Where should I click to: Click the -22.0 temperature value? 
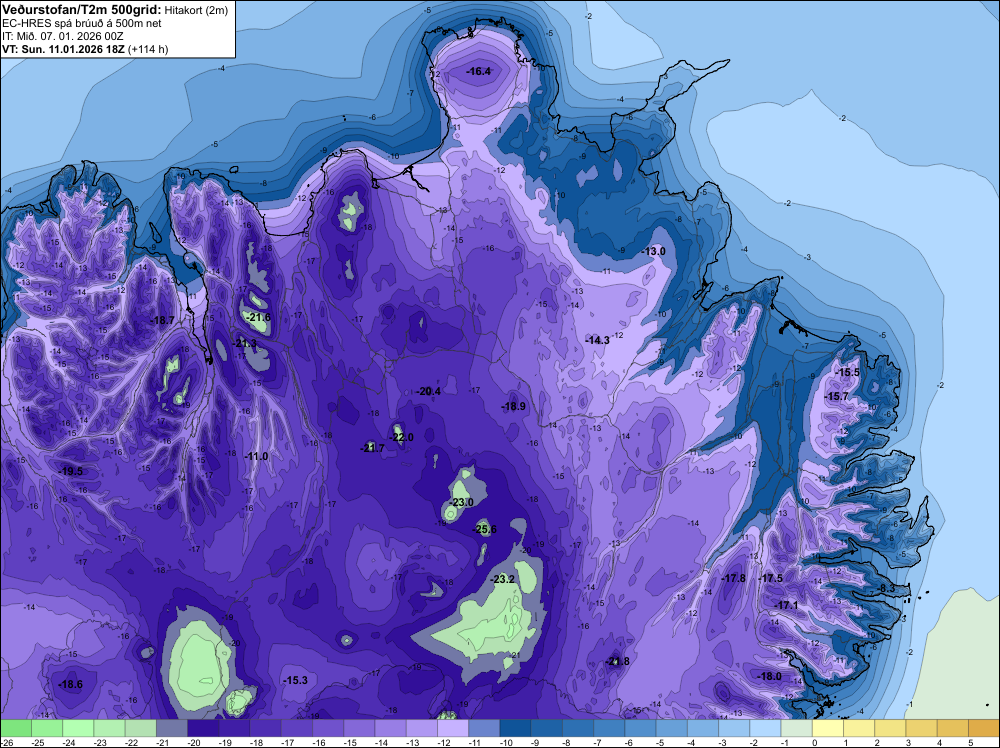(x=401, y=437)
